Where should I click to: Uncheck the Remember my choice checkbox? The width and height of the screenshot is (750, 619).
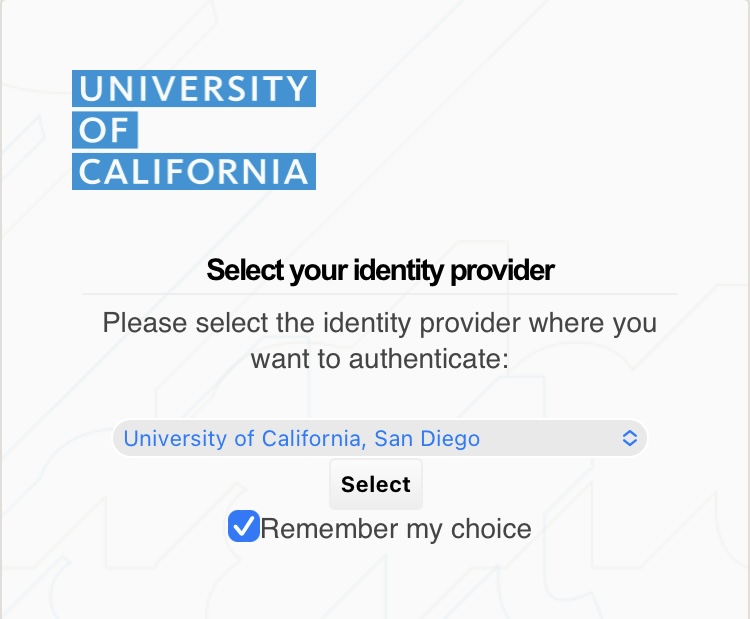[244, 526]
